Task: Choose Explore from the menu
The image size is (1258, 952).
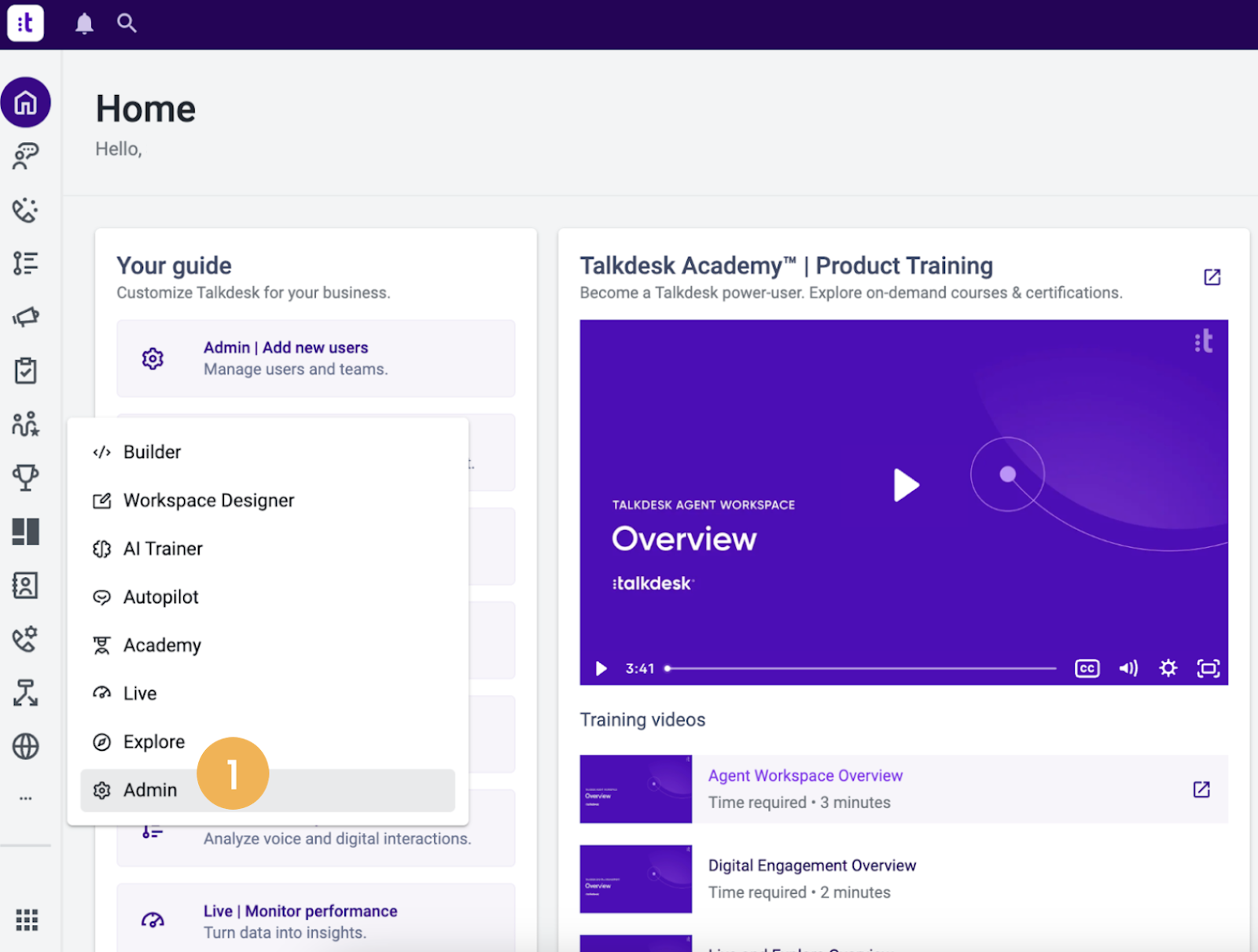Action: point(267,742)
